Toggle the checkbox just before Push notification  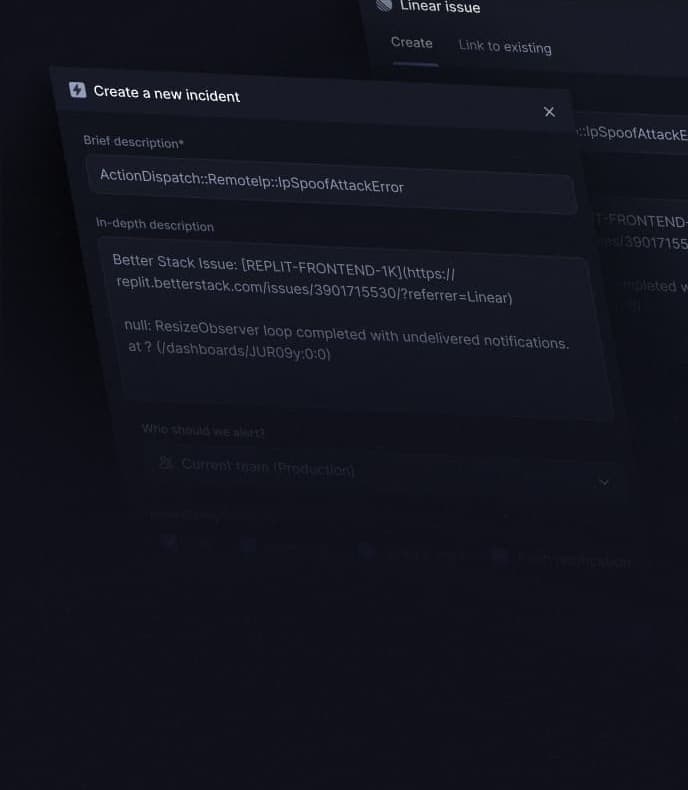point(366,551)
